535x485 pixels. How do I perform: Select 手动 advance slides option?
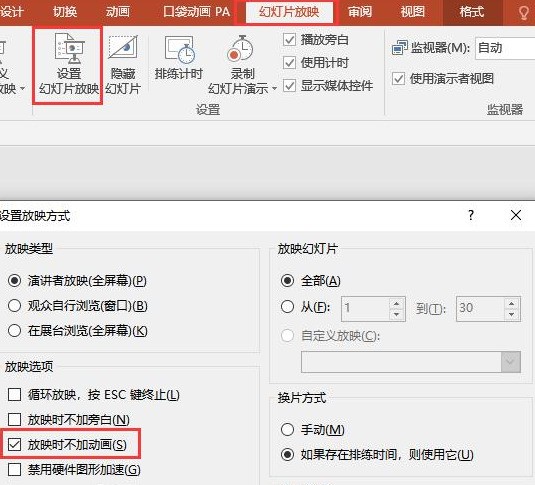click(287, 429)
